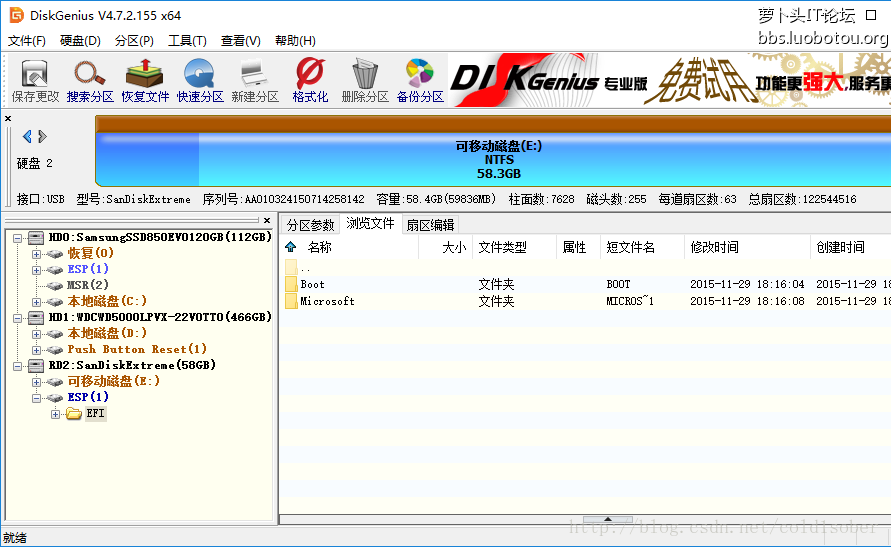891x547 pixels.
Task: Open the Backup Partition (备份分区) tool
Action: [x=420, y=81]
